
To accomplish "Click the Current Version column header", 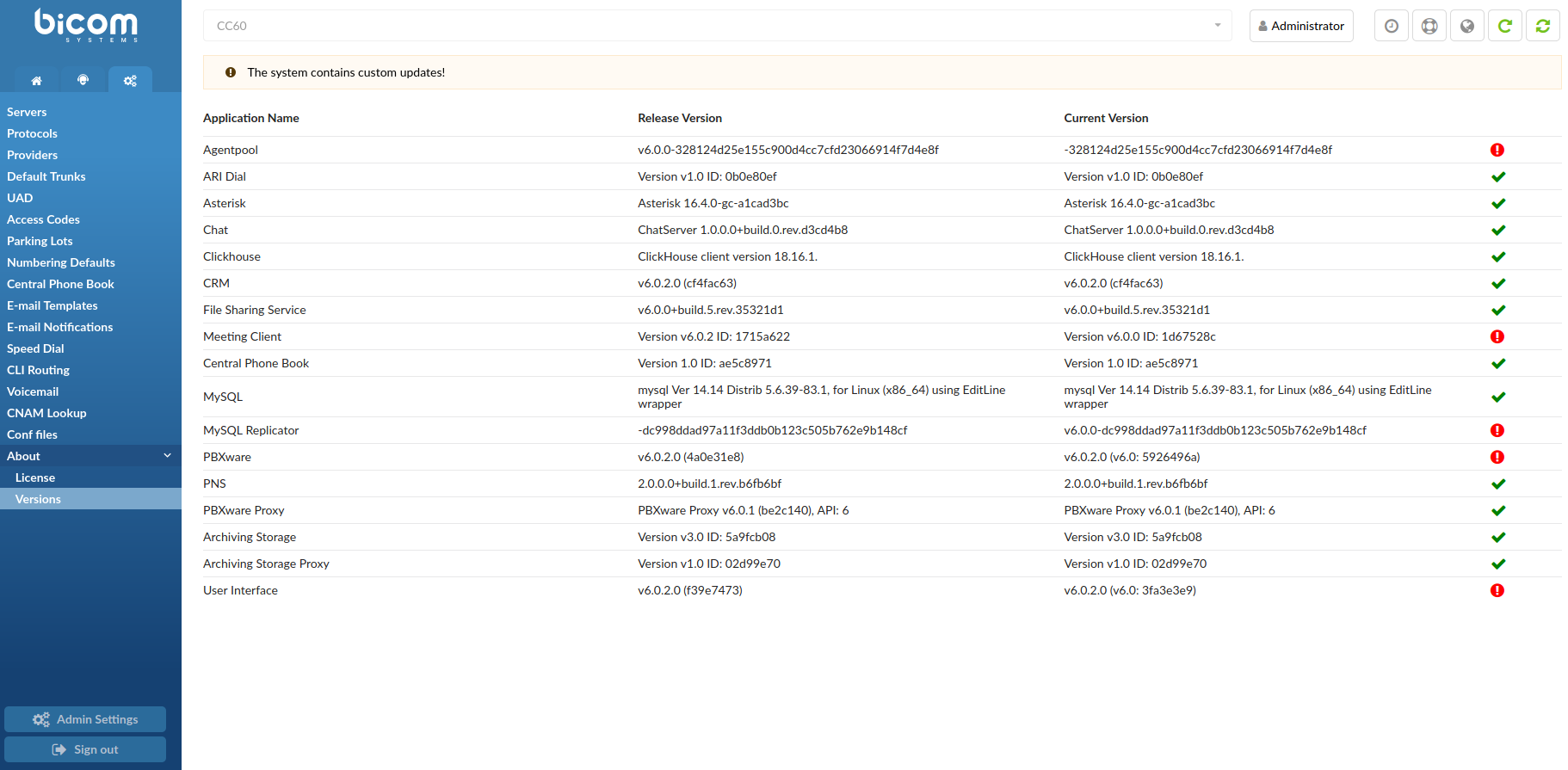I will click(1106, 118).
